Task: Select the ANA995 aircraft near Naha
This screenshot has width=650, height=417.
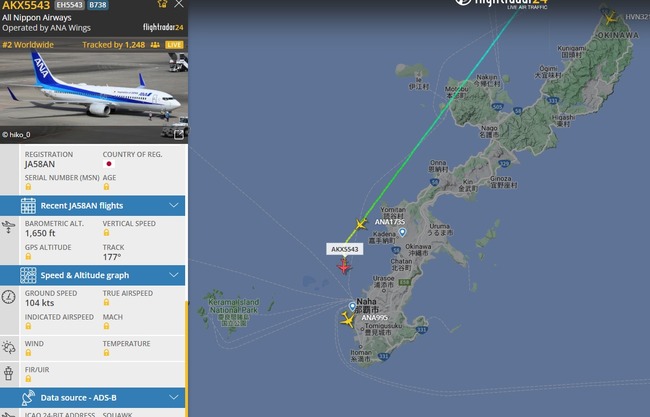Action: 347,320
